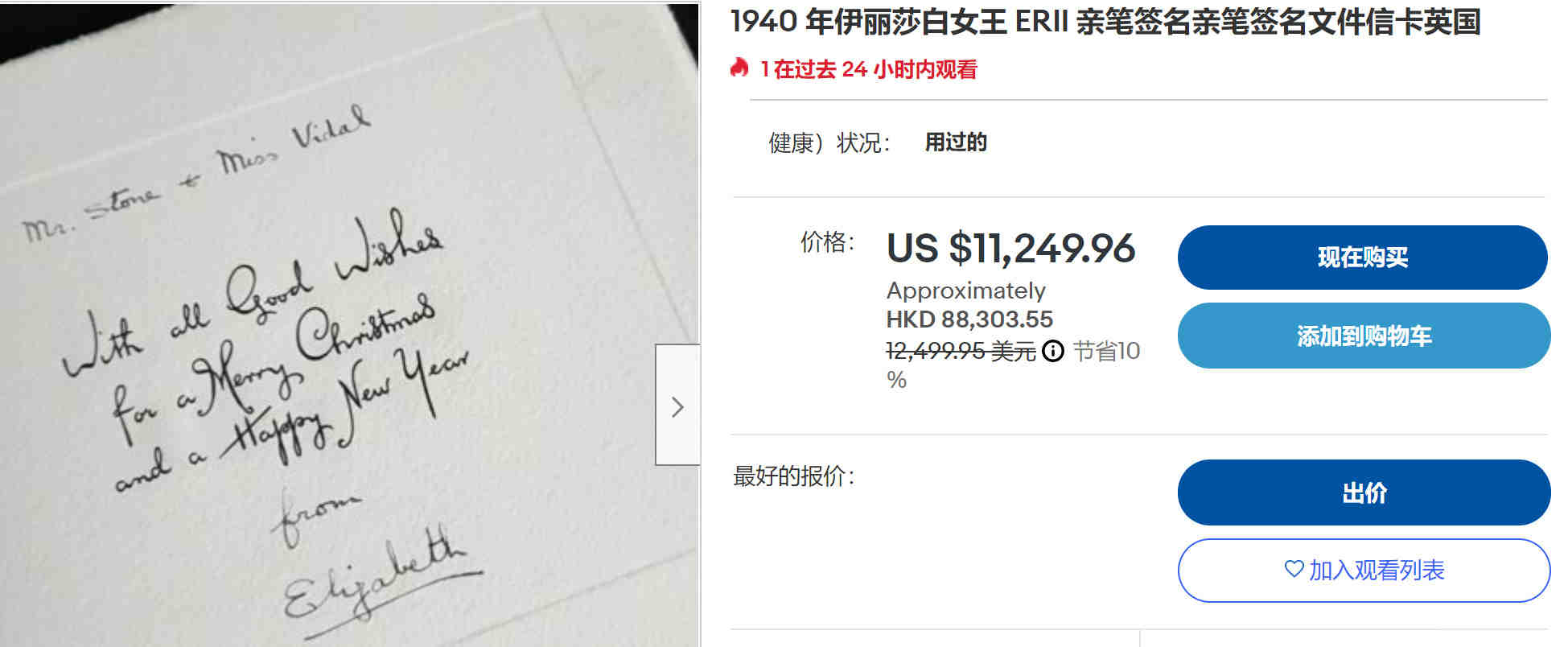The width and height of the screenshot is (1568, 647).
Task: Click the 健康）状况 condition label
Action: coord(829,142)
